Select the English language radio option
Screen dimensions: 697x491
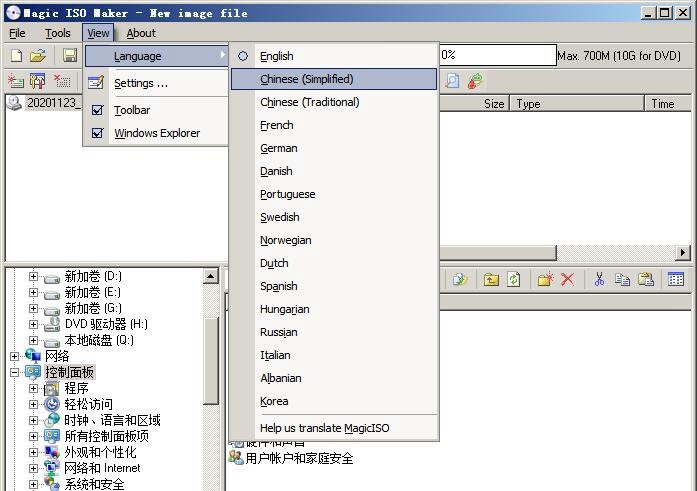[x=243, y=56]
